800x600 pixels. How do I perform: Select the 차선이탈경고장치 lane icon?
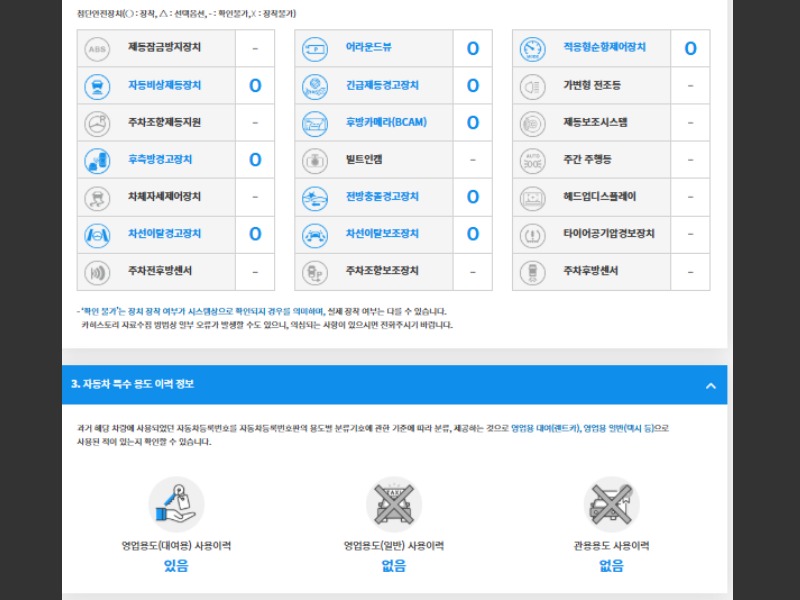(97, 234)
